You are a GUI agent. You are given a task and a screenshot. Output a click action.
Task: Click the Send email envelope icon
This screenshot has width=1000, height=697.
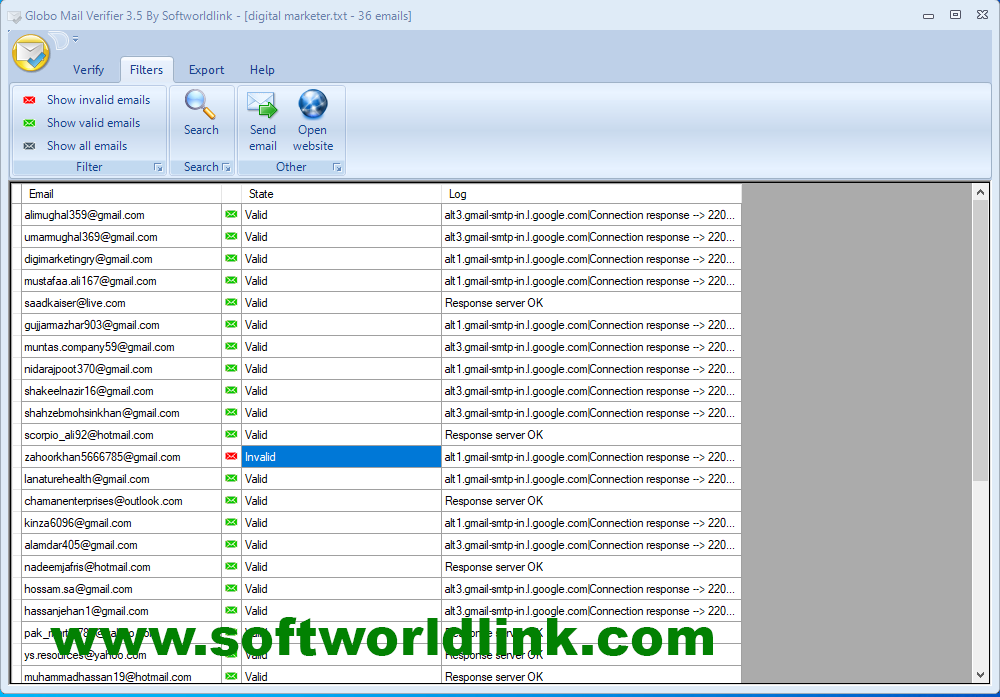262,105
